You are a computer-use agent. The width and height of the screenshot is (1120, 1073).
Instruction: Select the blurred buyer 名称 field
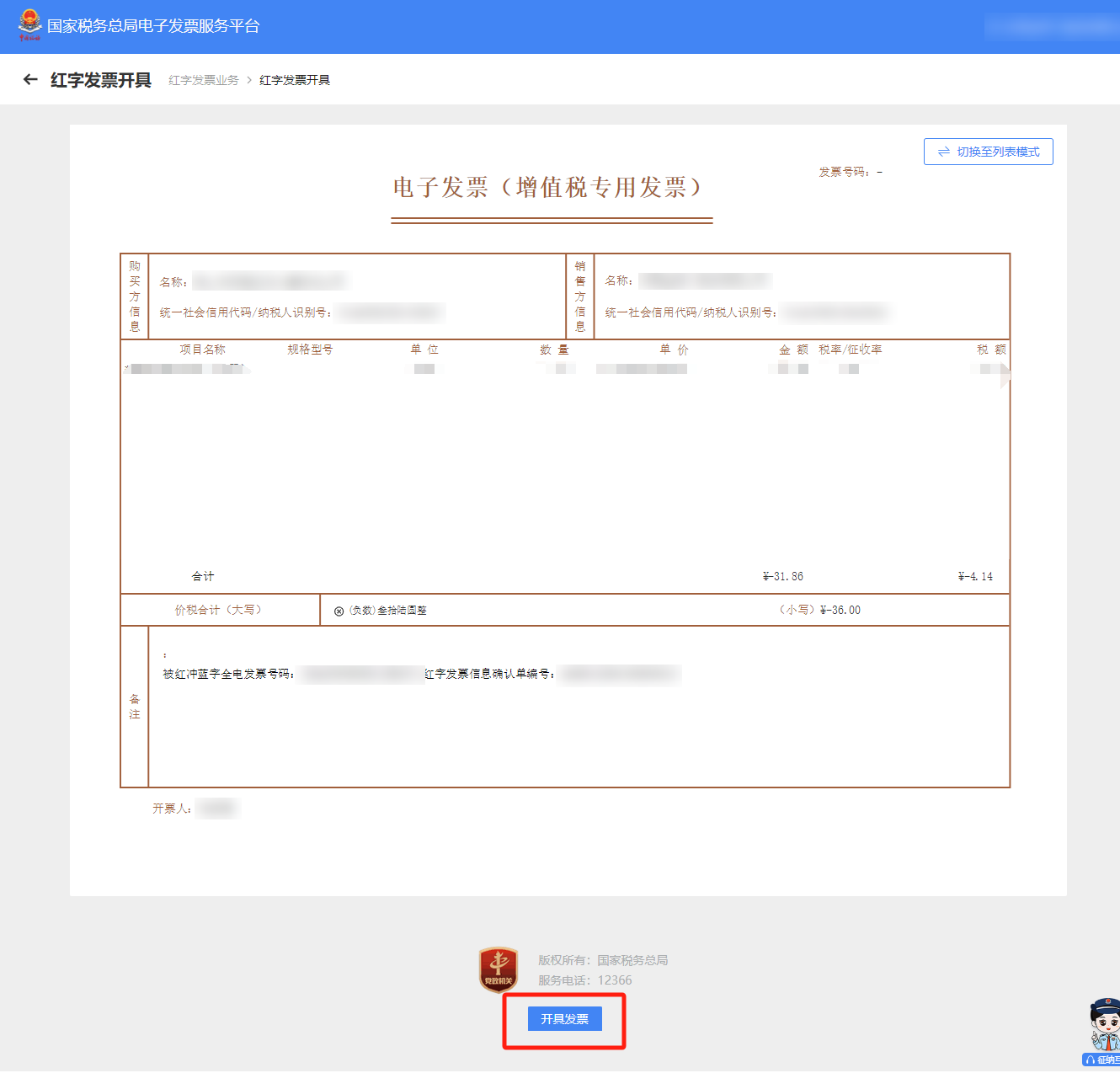click(269, 281)
